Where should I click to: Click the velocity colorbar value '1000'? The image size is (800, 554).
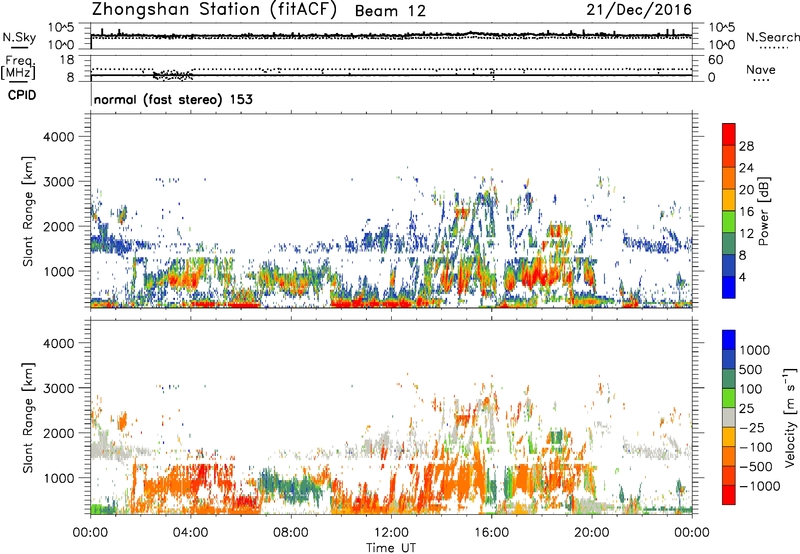754,350
